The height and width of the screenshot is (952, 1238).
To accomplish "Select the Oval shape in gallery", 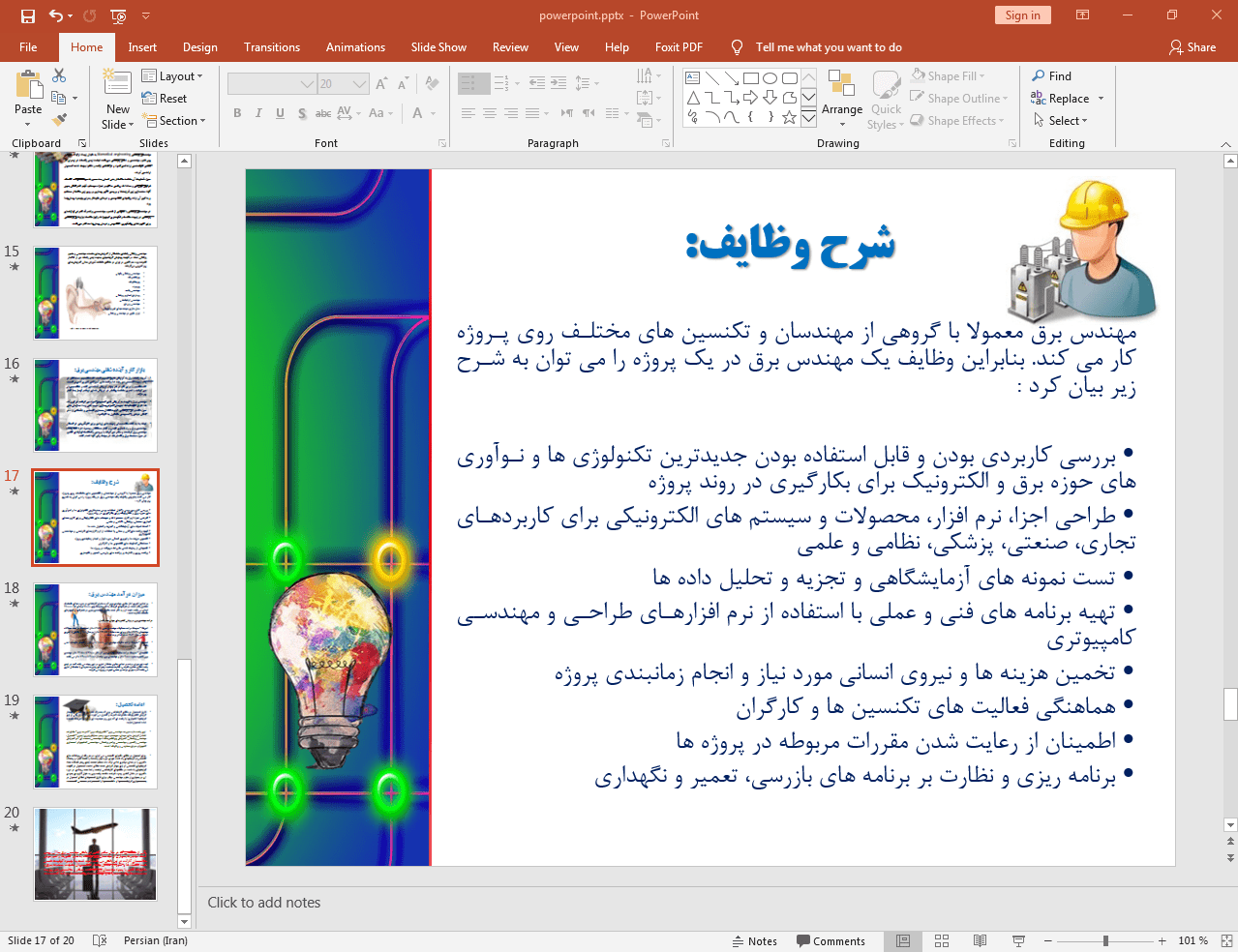I will 770,78.
